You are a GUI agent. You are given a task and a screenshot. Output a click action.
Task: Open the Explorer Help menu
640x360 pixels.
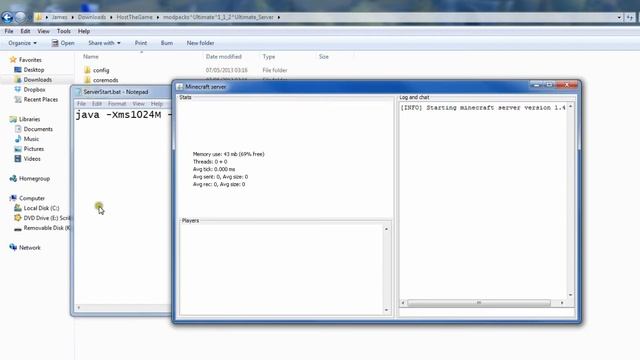(x=84, y=31)
